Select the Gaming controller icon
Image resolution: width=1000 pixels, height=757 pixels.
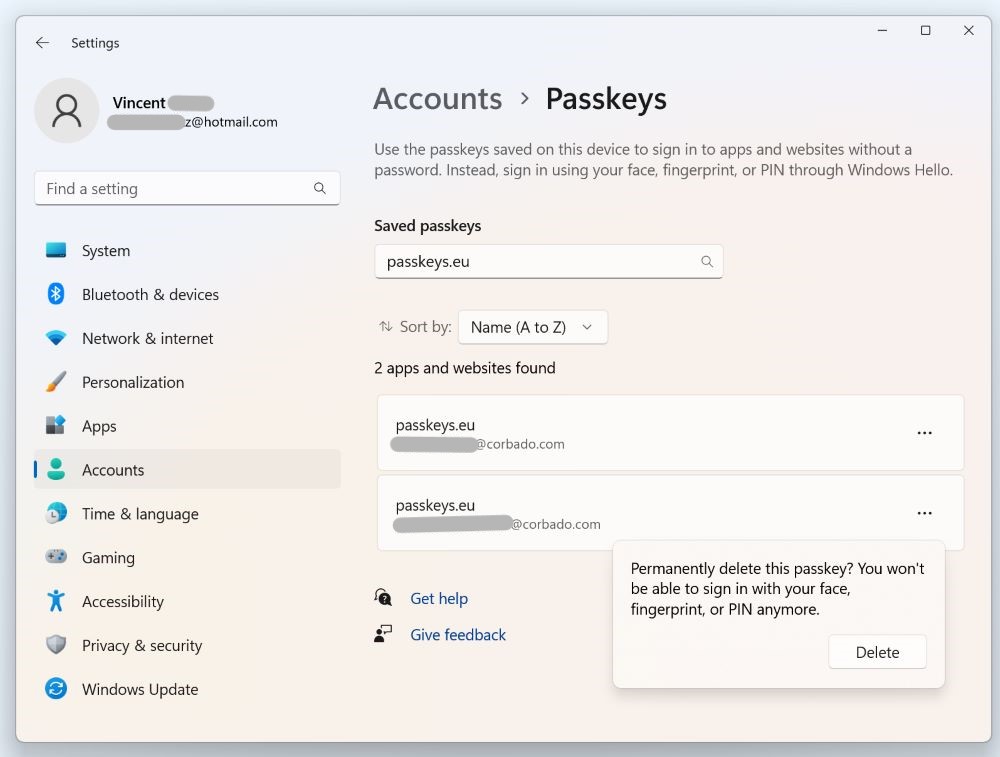[x=57, y=558]
